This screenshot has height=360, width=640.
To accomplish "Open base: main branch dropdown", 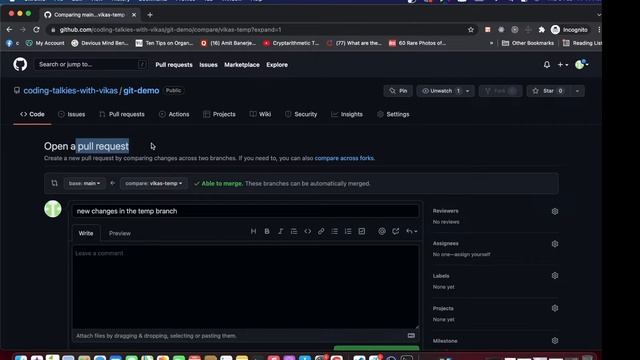I will coord(84,183).
